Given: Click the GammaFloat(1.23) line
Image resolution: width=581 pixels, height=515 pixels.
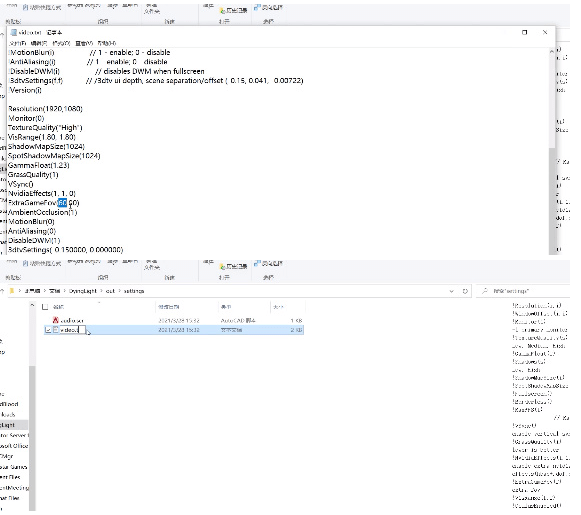Looking at the screenshot, I should pyautogui.click(x=39, y=166).
